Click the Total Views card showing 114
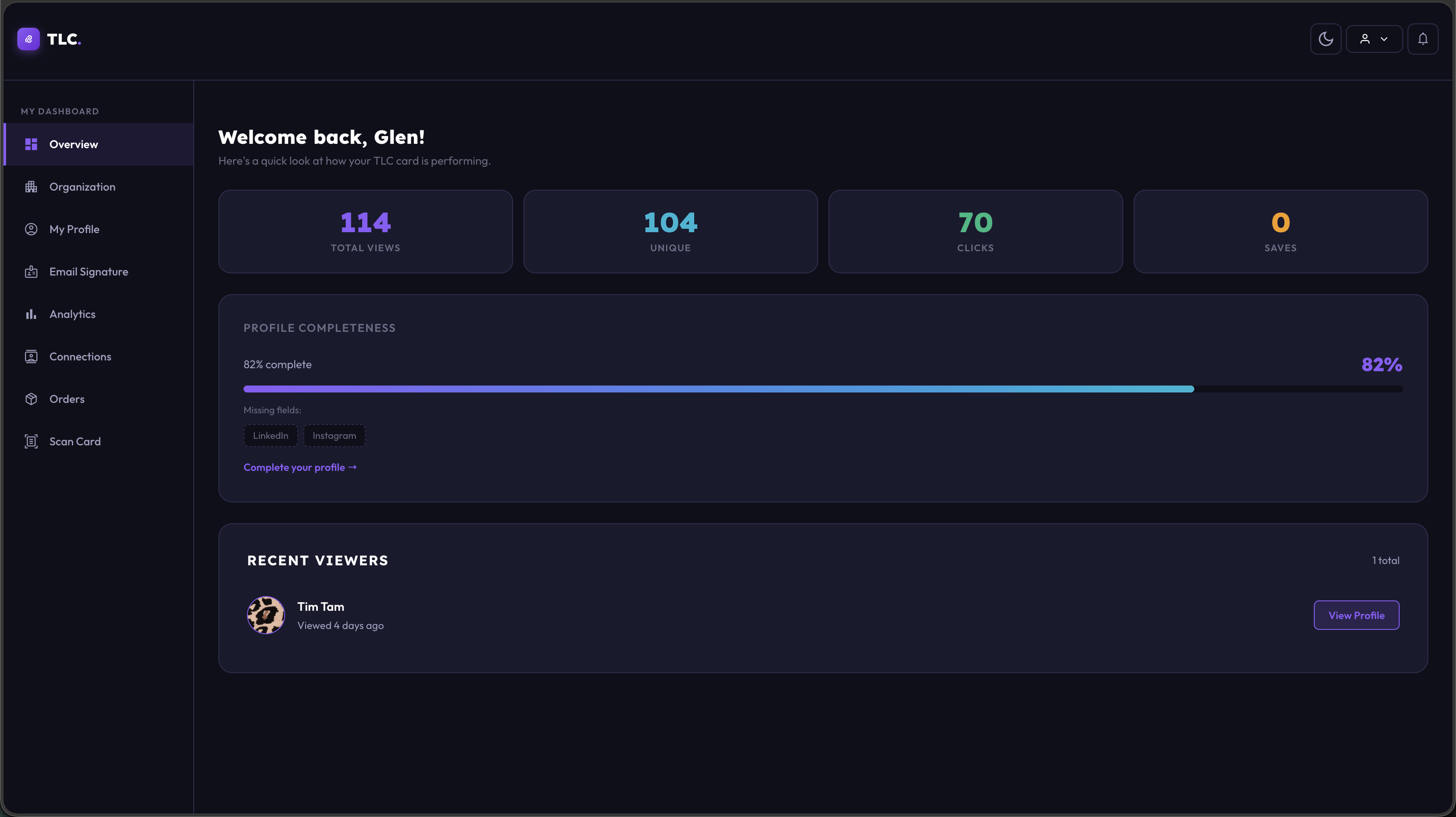 point(365,232)
